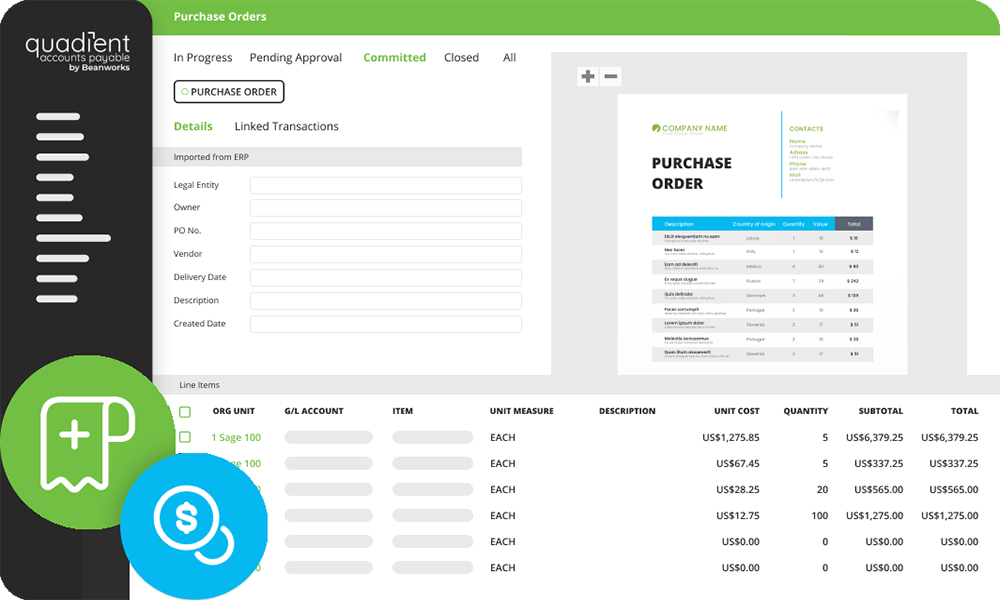Toggle the select-all line items checkbox
This screenshot has height=600, width=1000.
coord(185,412)
